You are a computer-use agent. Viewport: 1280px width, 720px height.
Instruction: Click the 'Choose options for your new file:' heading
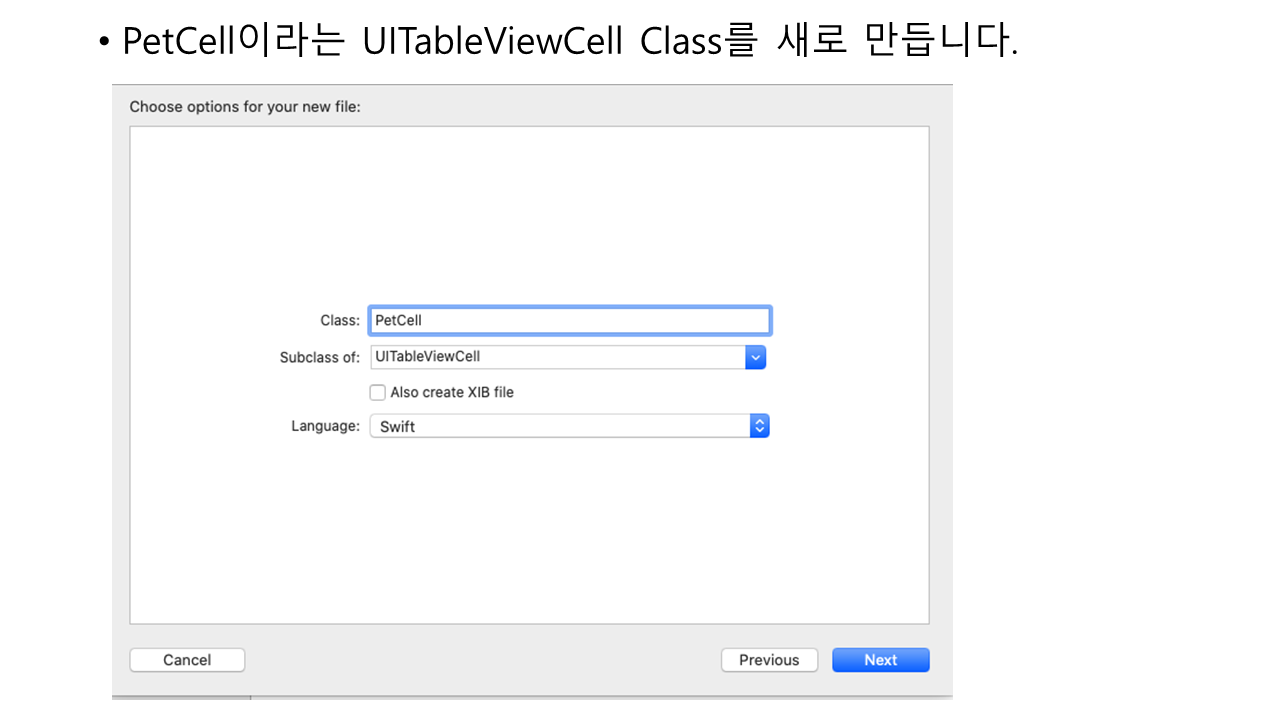[245, 106]
